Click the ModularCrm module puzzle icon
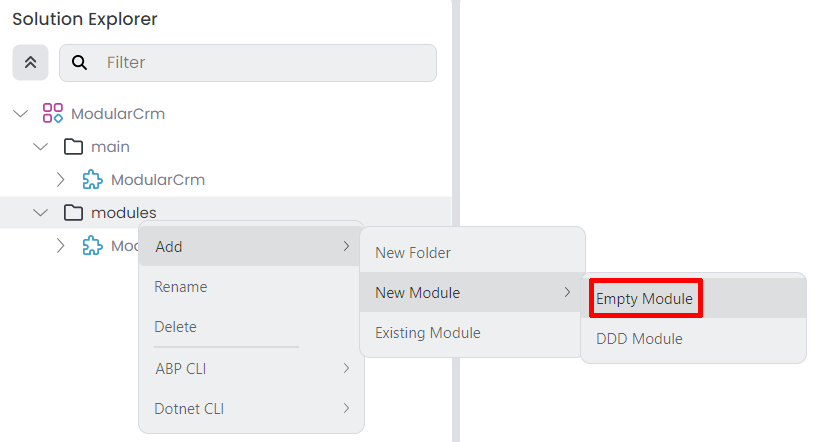Viewport: 819px width, 442px height. tap(93, 180)
